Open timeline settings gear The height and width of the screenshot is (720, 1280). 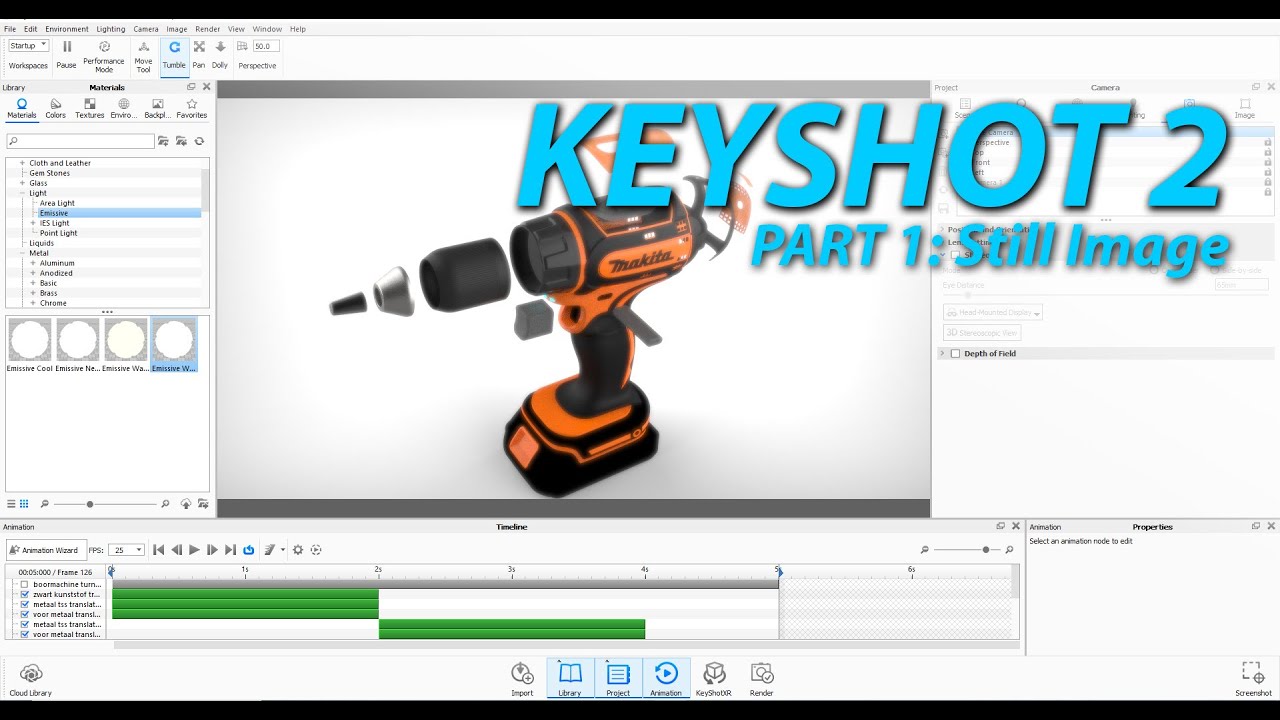click(x=298, y=550)
